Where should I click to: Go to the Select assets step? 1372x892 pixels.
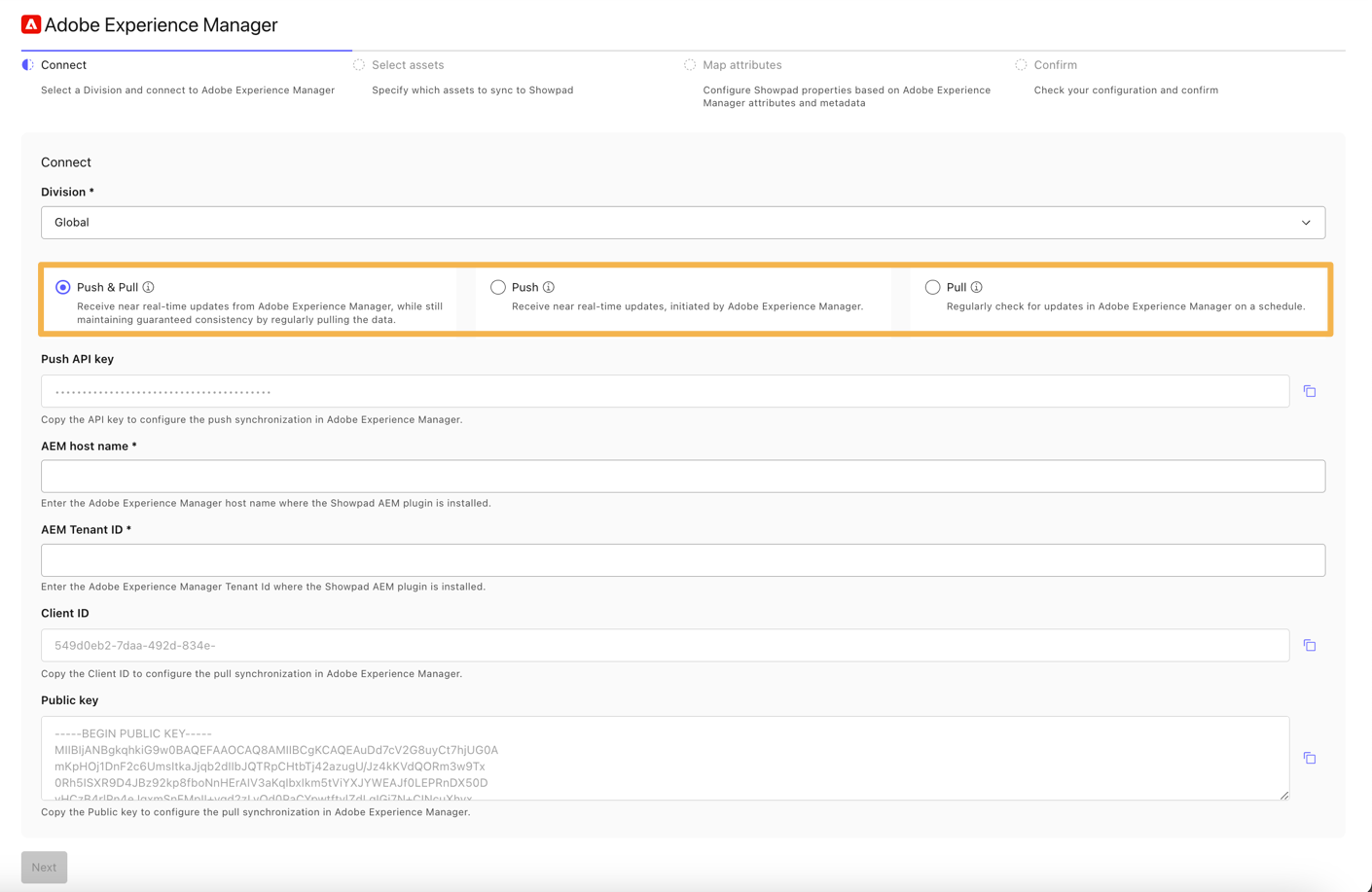[x=408, y=65]
